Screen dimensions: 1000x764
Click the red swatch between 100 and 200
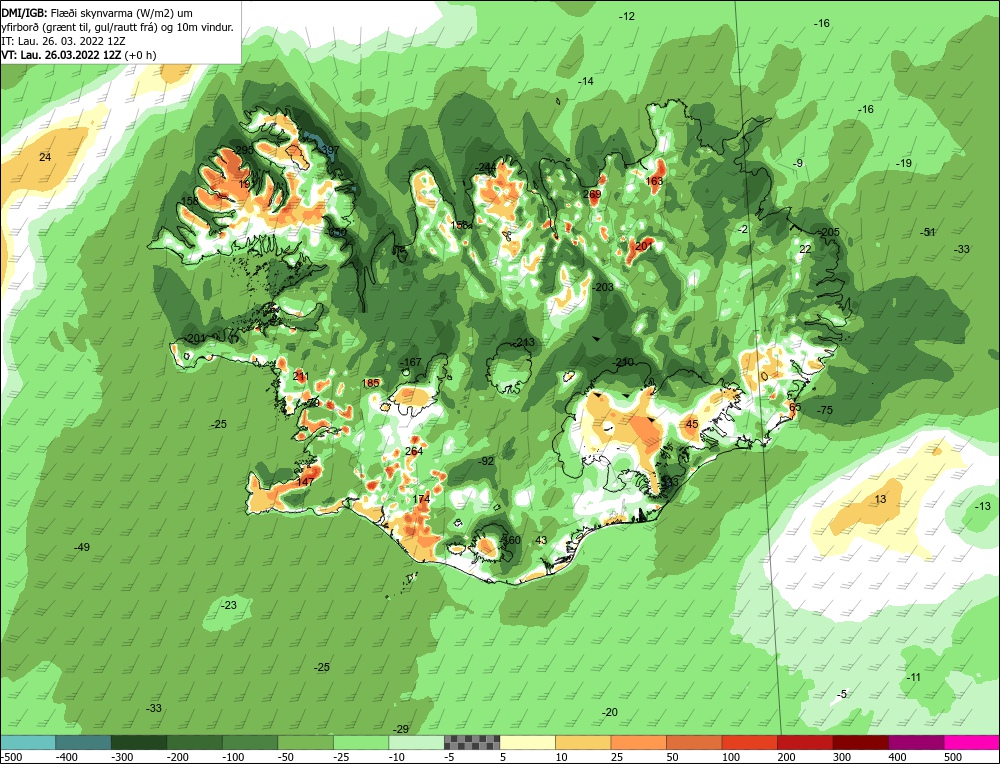pyautogui.click(x=749, y=742)
